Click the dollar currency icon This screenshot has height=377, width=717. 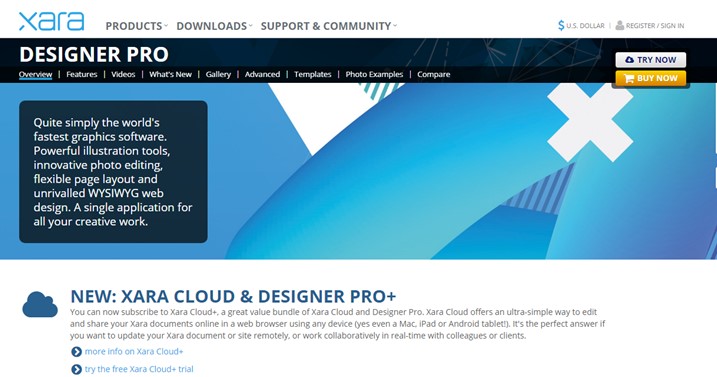click(x=561, y=26)
